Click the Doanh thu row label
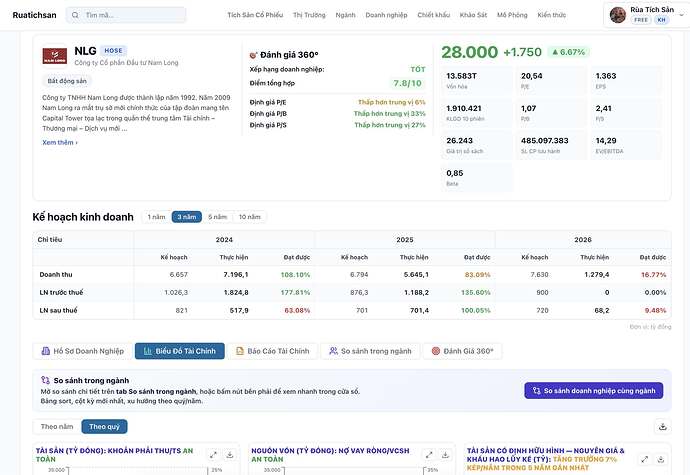 [x=56, y=275]
